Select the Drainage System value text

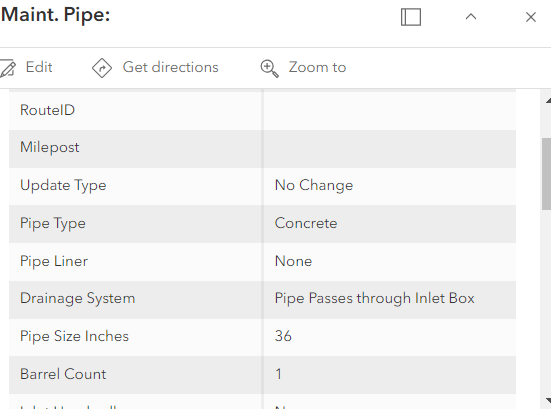point(375,298)
